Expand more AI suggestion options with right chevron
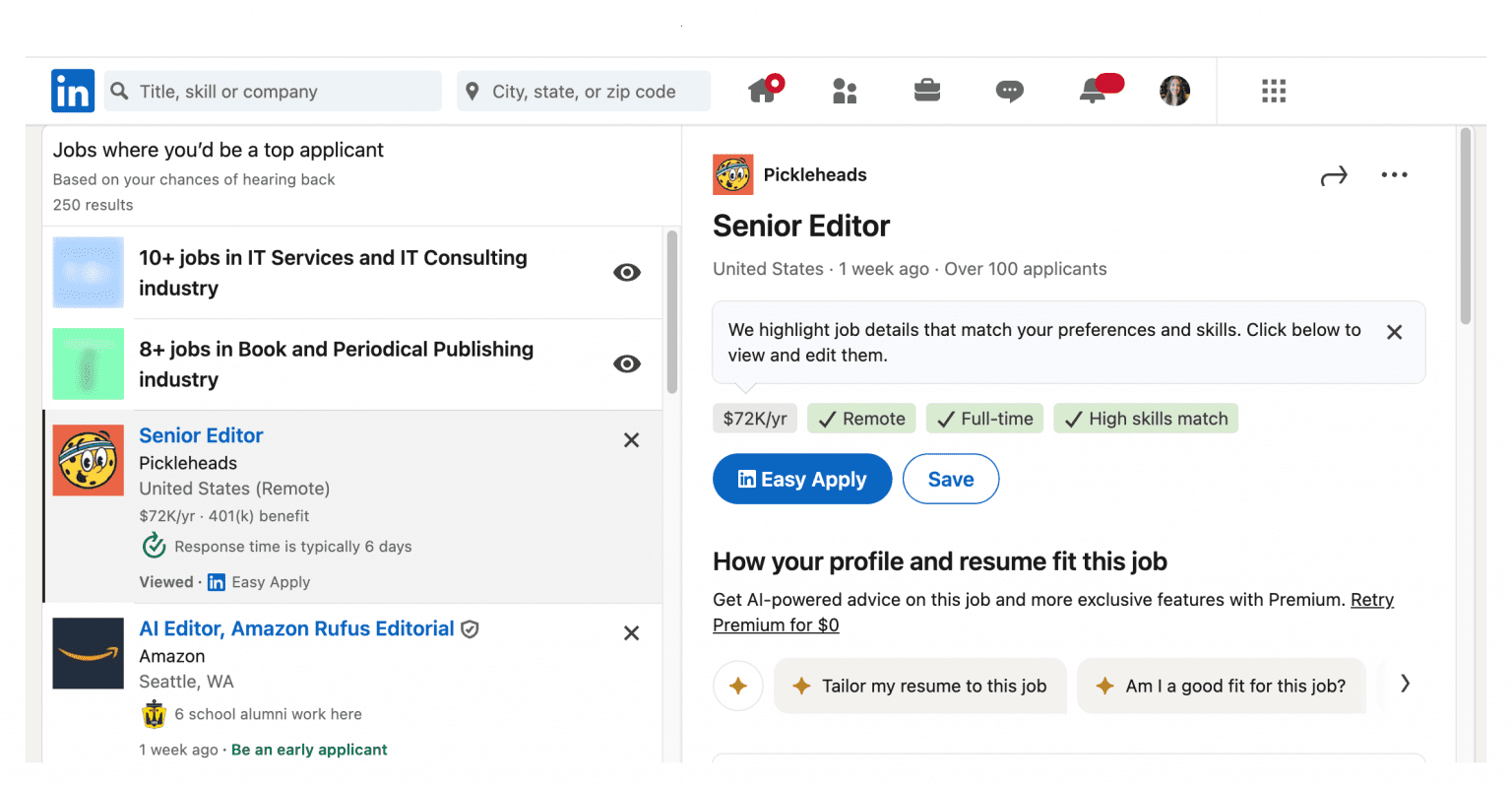Viewport: 1512px width, 788px height. (1406, 683)
